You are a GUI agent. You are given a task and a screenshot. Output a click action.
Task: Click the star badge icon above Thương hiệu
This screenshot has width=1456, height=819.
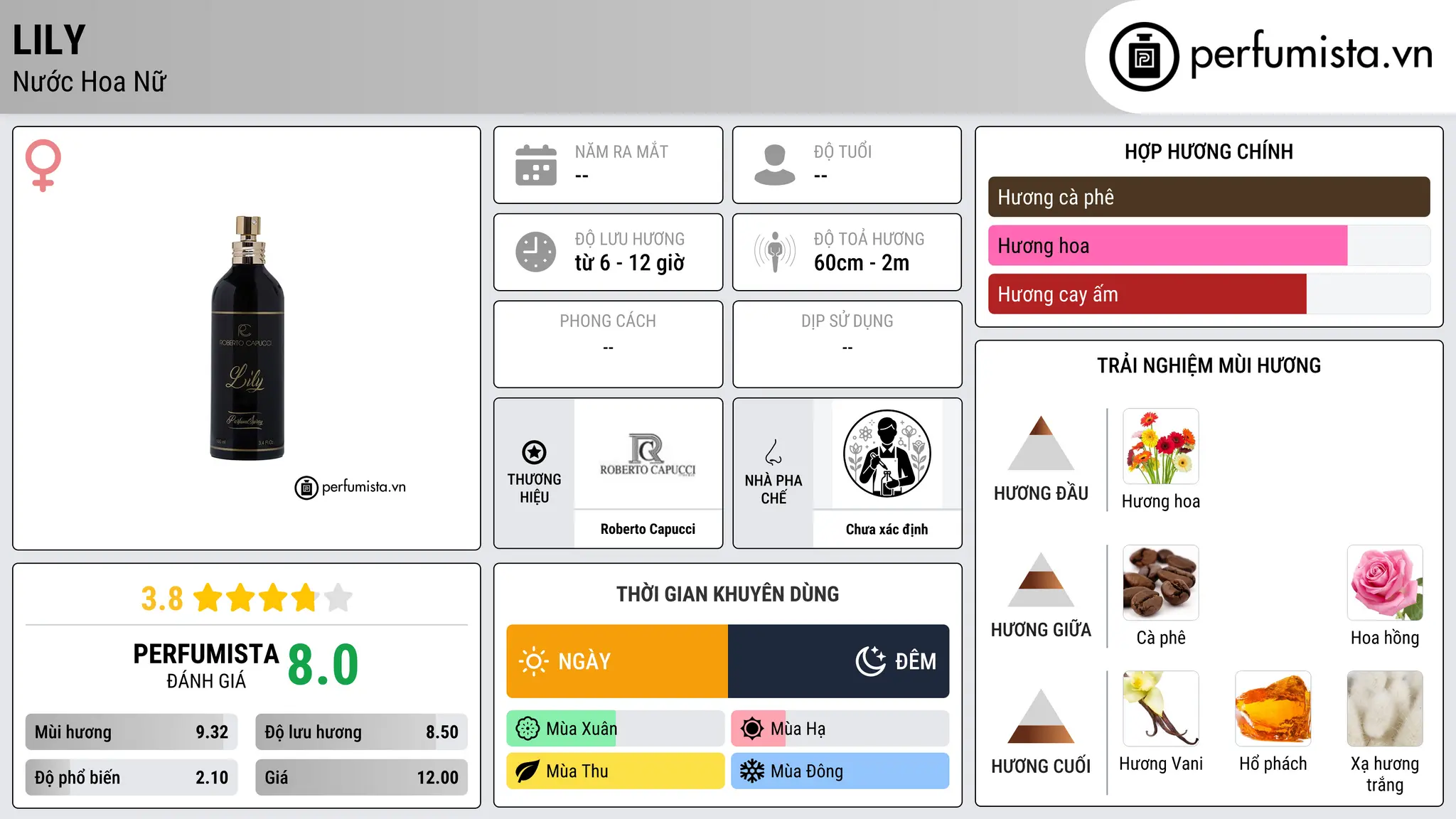[534, 452]
